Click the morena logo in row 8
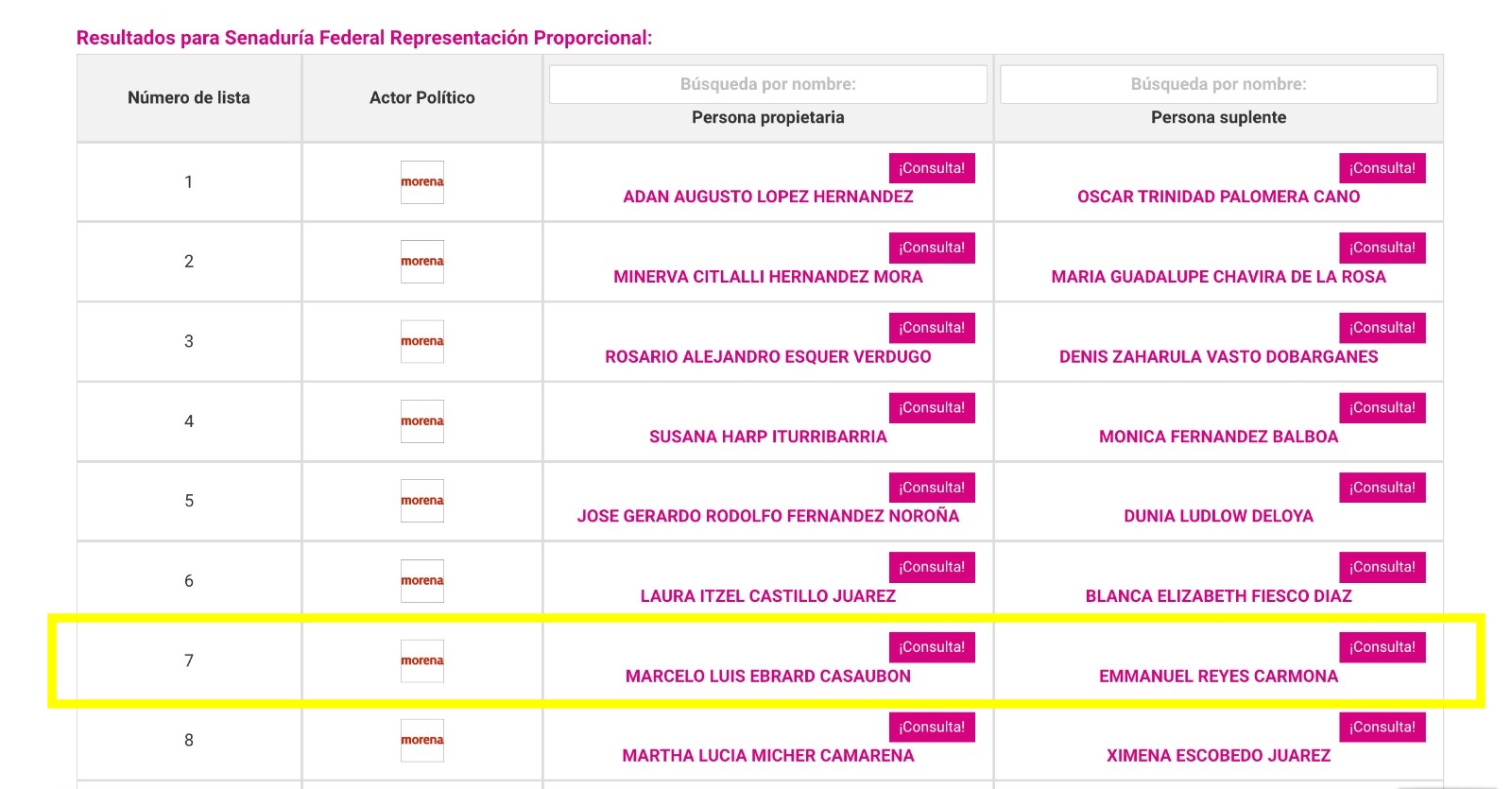Viewport: 1512px width, 789px height. 421,740
